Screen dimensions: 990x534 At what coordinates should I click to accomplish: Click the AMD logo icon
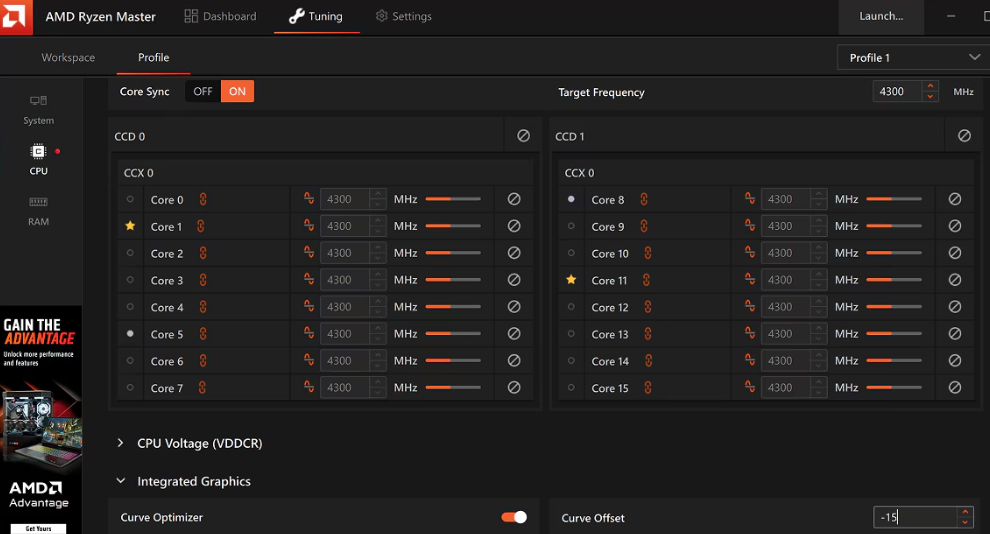click(x=14, y=16)
